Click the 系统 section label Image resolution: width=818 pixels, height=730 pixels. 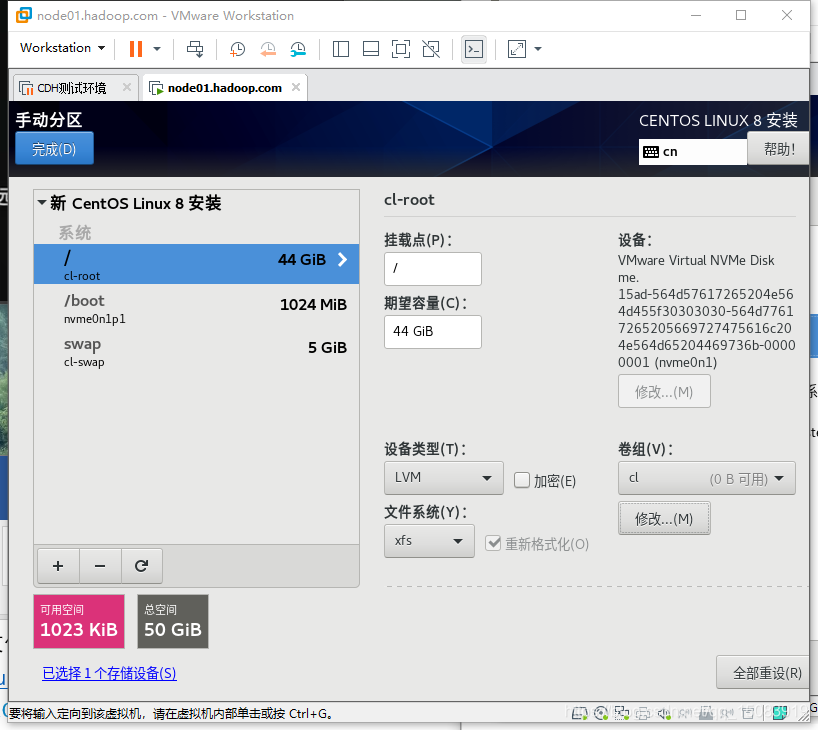[x=75, y=232]
